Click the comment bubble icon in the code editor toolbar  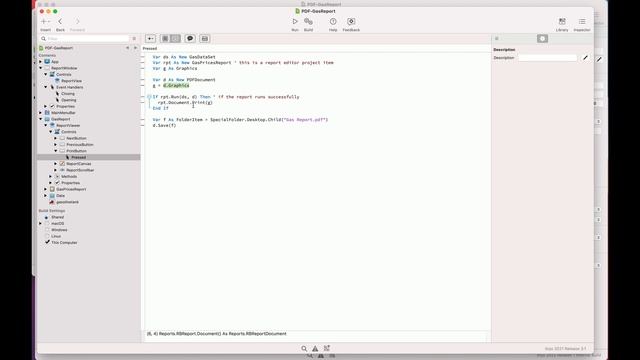190,38
